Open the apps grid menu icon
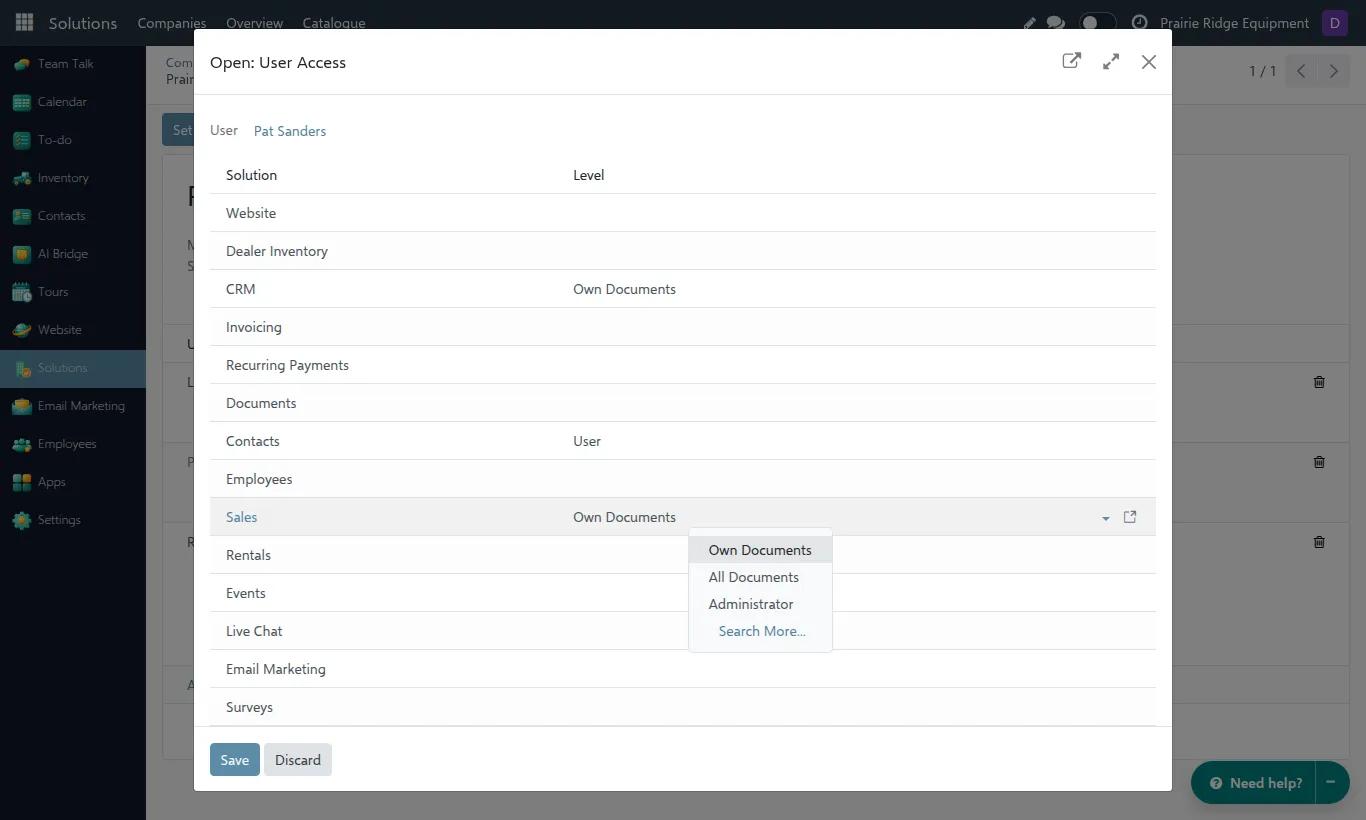The width and height of the screenshot is (1366, 820). point(24,23)
